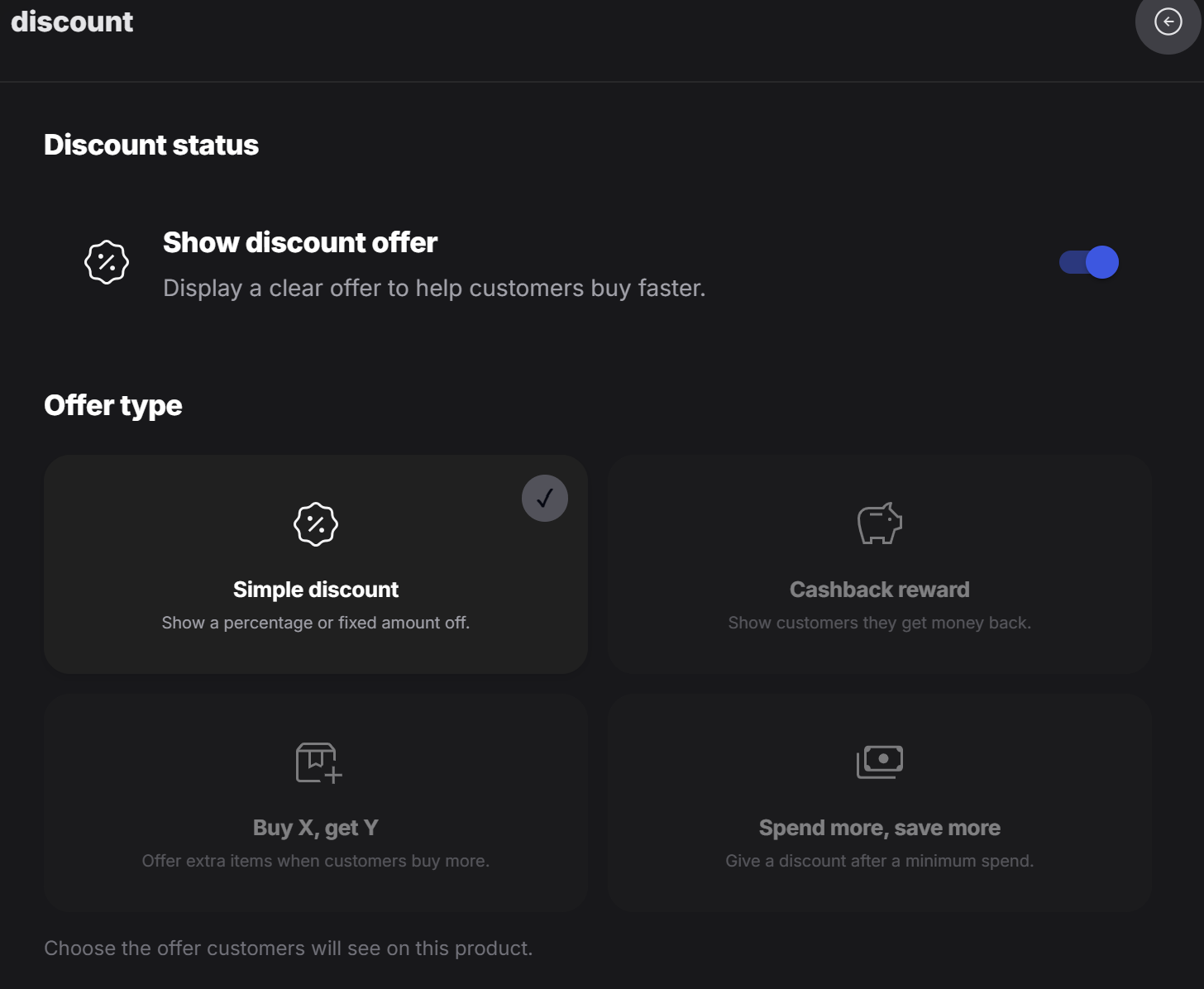Image resolution: width=1204 pixels, height=989 pixels.
Task: Select the Cashback reward offer type
Action: click(880, 564)
